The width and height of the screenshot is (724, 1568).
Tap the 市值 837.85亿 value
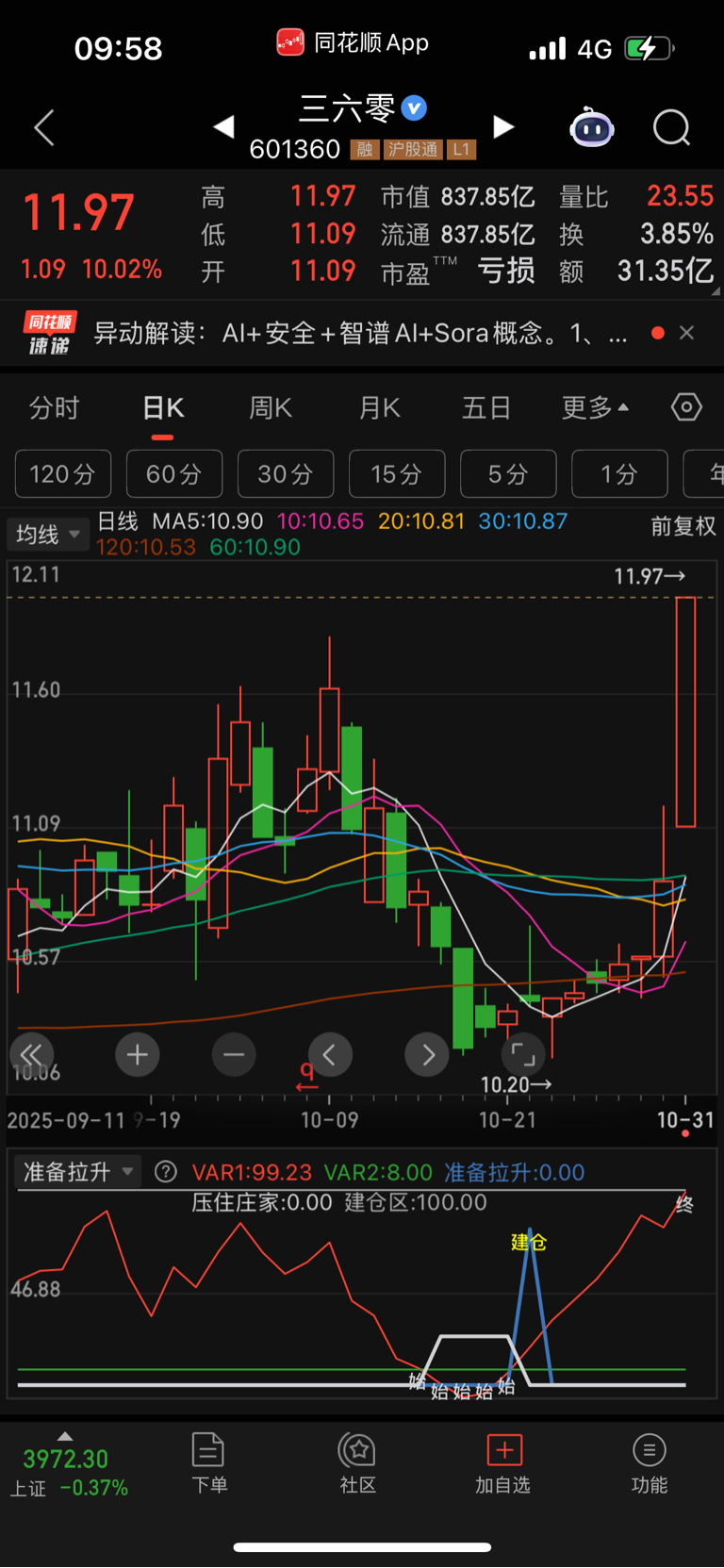[x=487, y=197]
